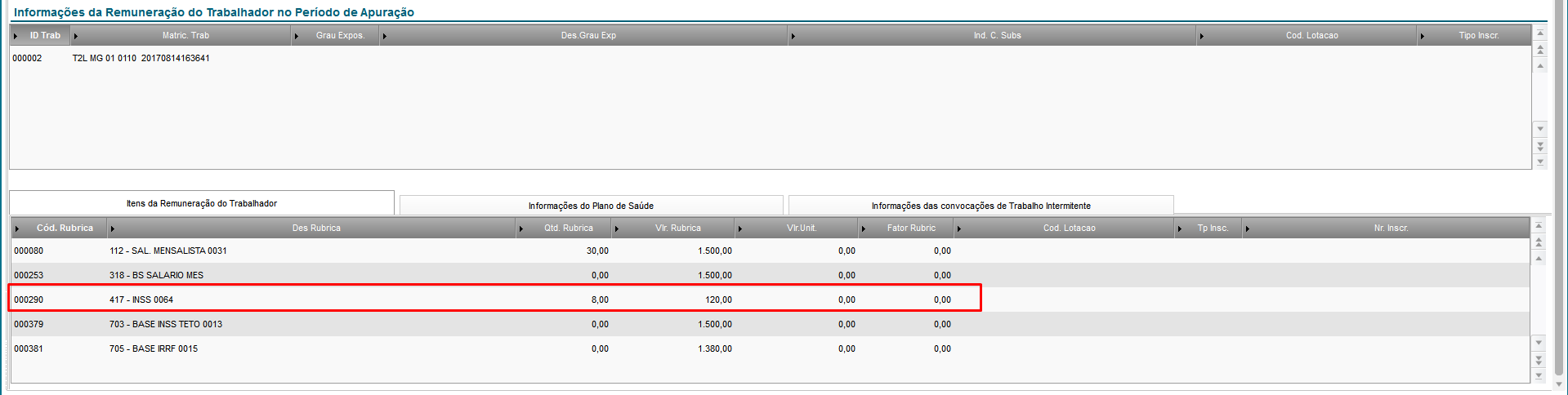This screenshot has height=395, width=1568.
Task: Jump to last row in upper worker grid
Action: click(x=1540, y=162)
